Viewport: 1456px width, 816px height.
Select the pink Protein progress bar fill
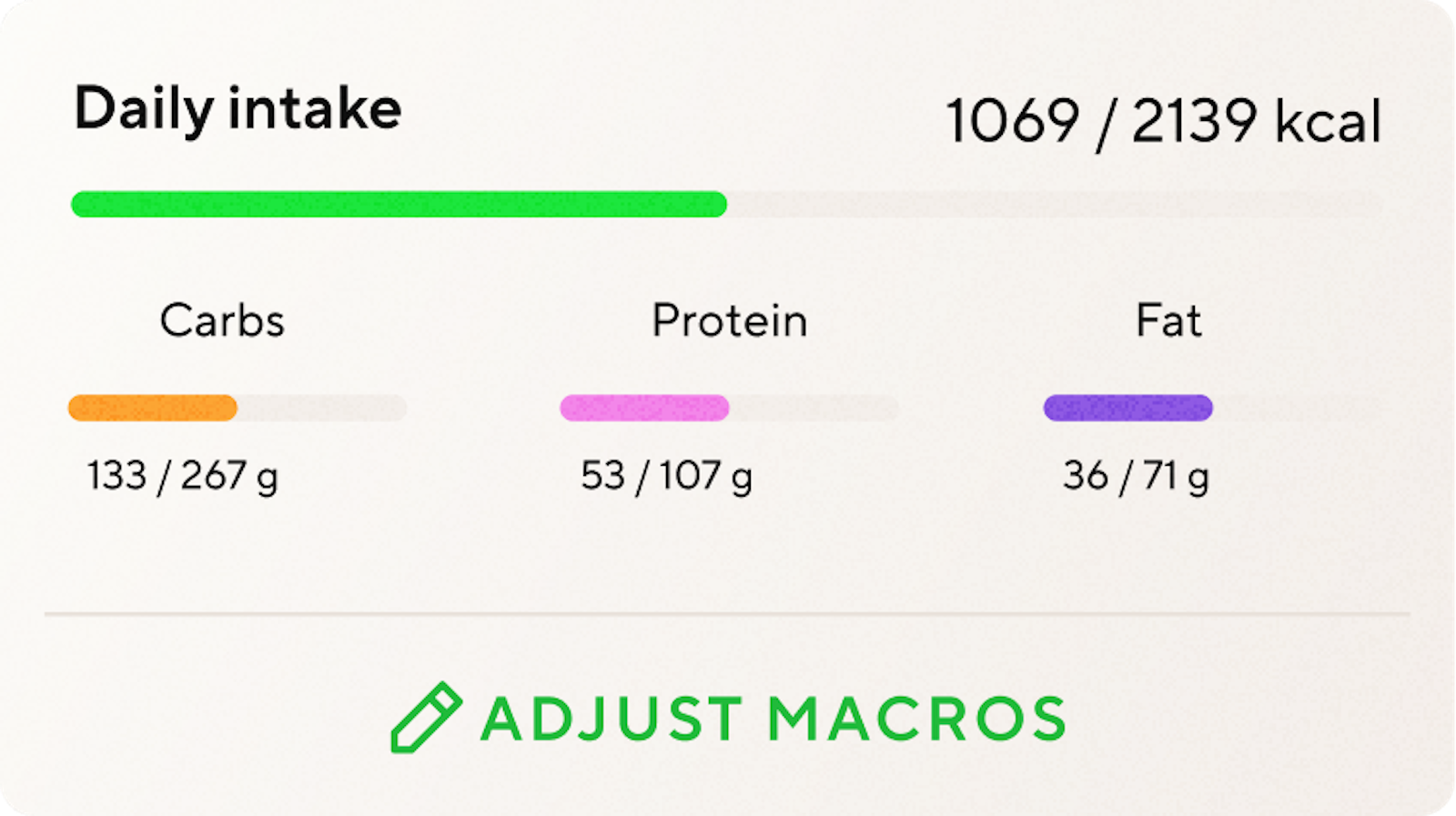[x=644, y=408]
